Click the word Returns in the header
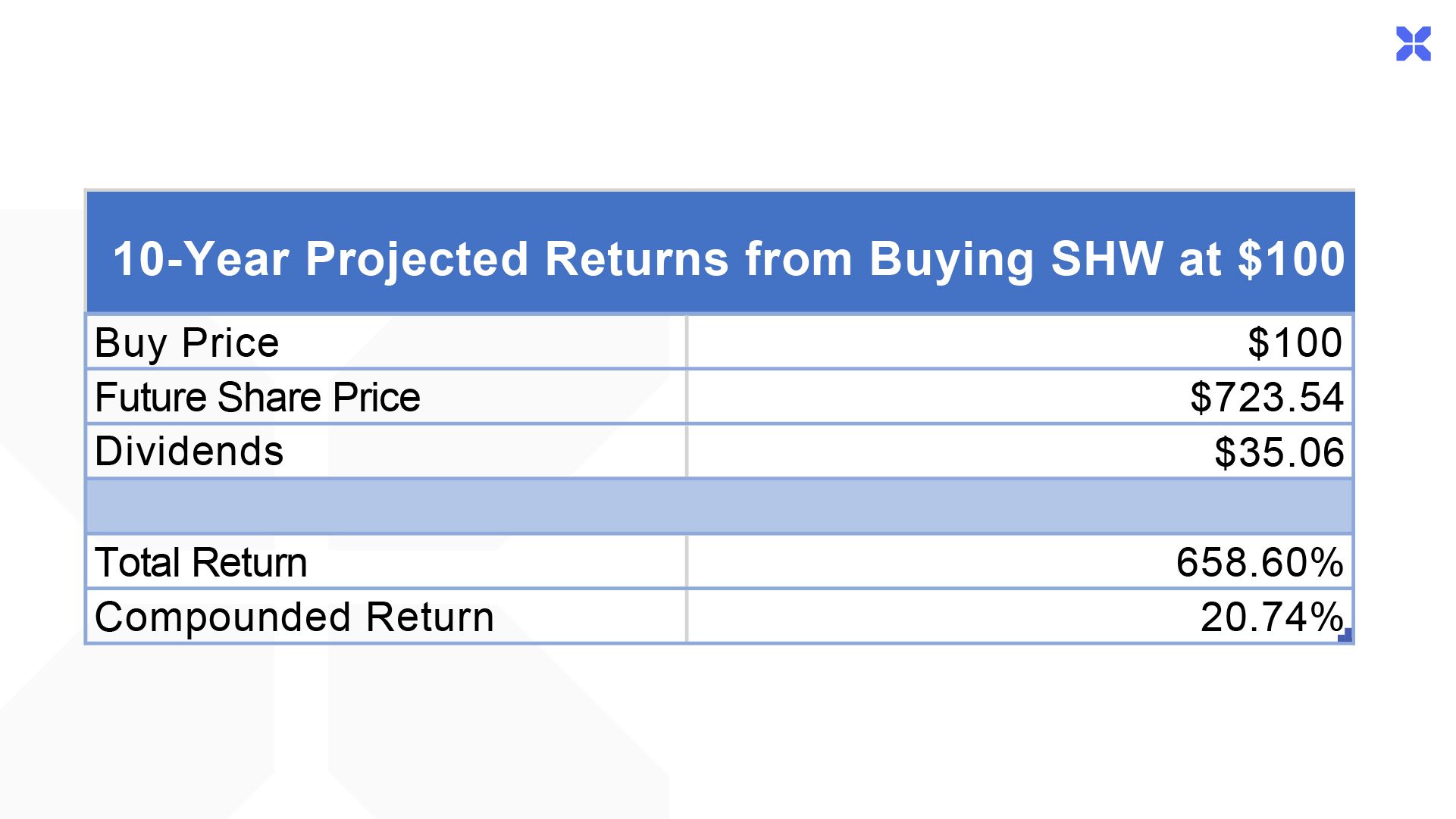The image size is (1456, 819). [x=636, y=259]
